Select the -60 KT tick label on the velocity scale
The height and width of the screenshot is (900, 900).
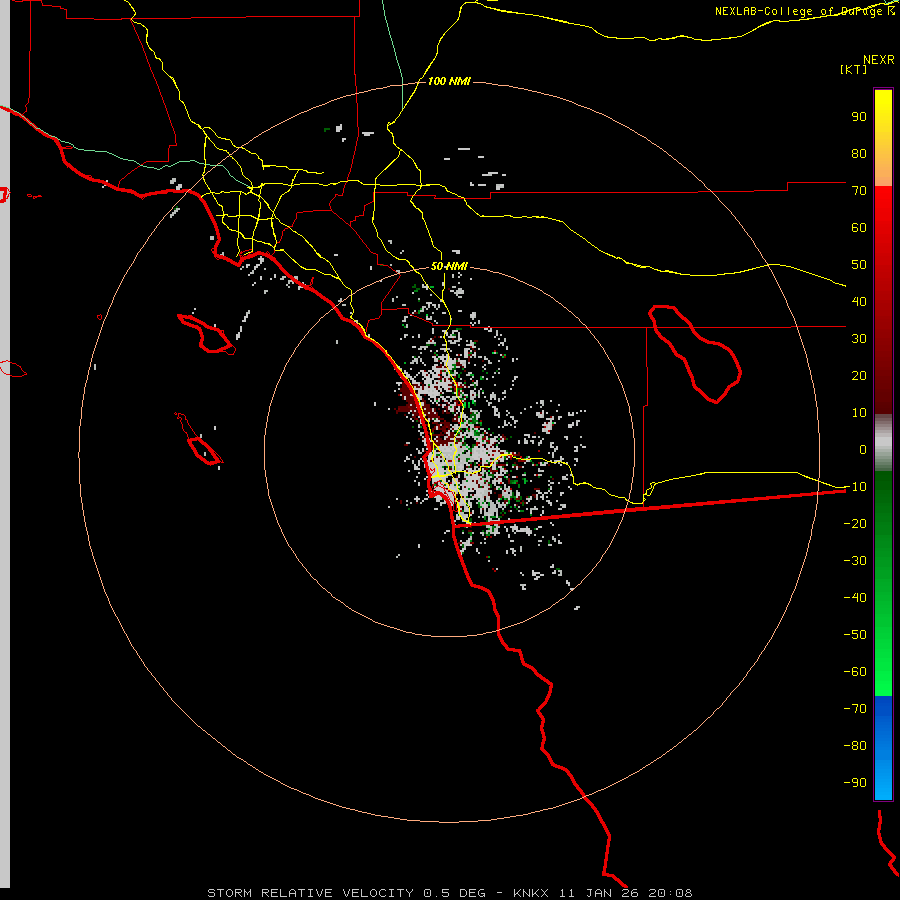pos(855,672)
